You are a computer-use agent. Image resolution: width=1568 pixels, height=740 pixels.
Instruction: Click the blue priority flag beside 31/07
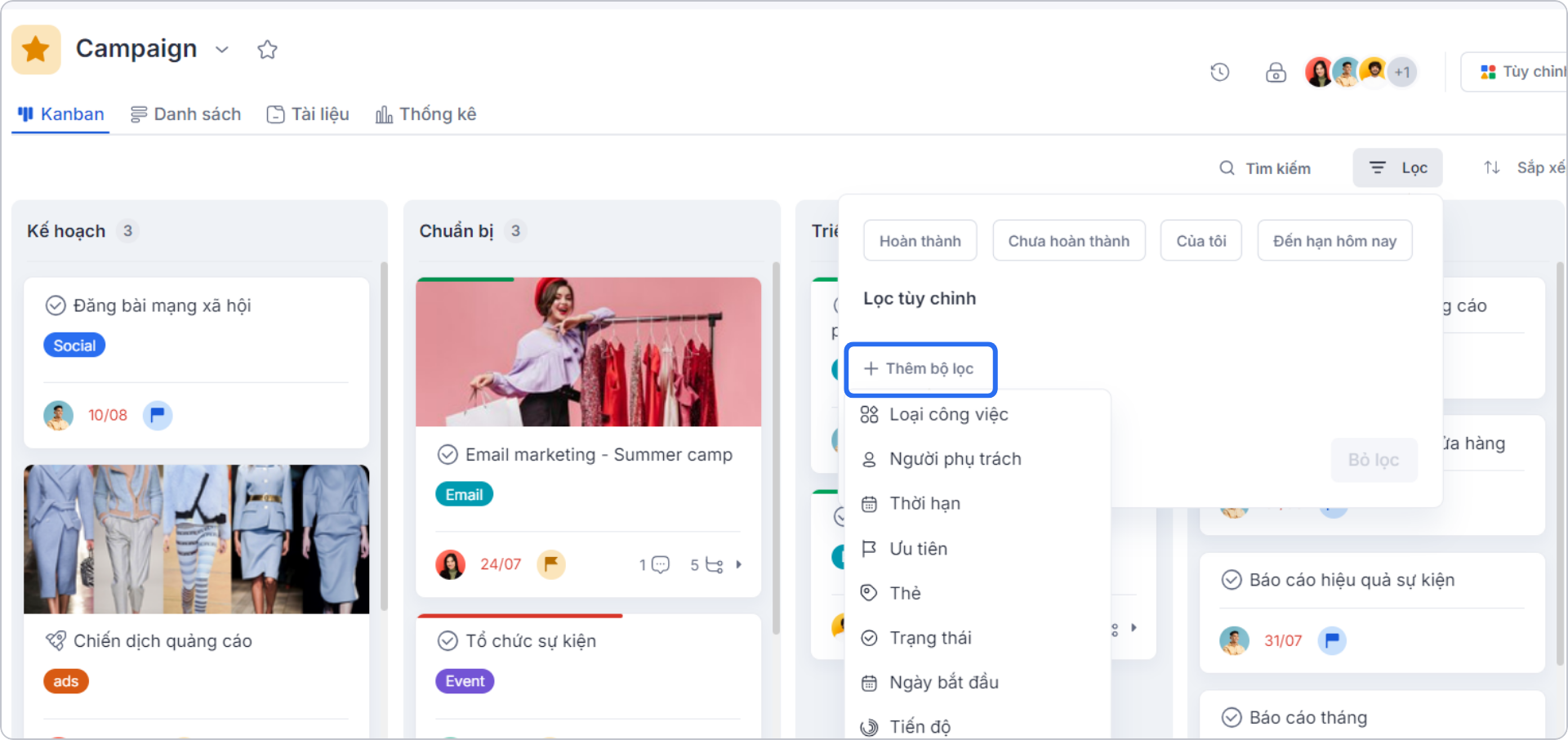tap(1332, 641)
